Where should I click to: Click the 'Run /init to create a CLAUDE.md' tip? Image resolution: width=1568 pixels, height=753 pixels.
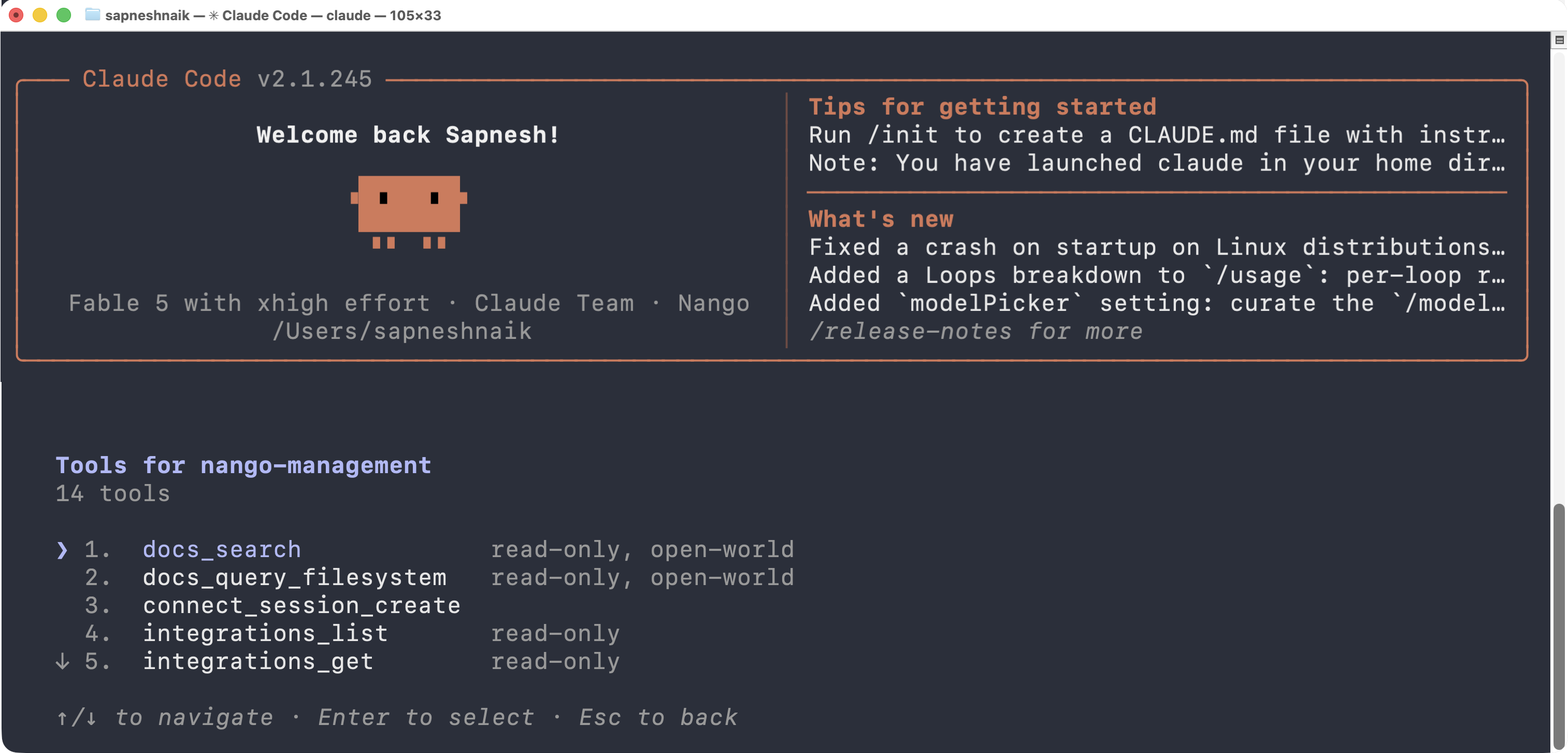click(x=1157, y=135)
